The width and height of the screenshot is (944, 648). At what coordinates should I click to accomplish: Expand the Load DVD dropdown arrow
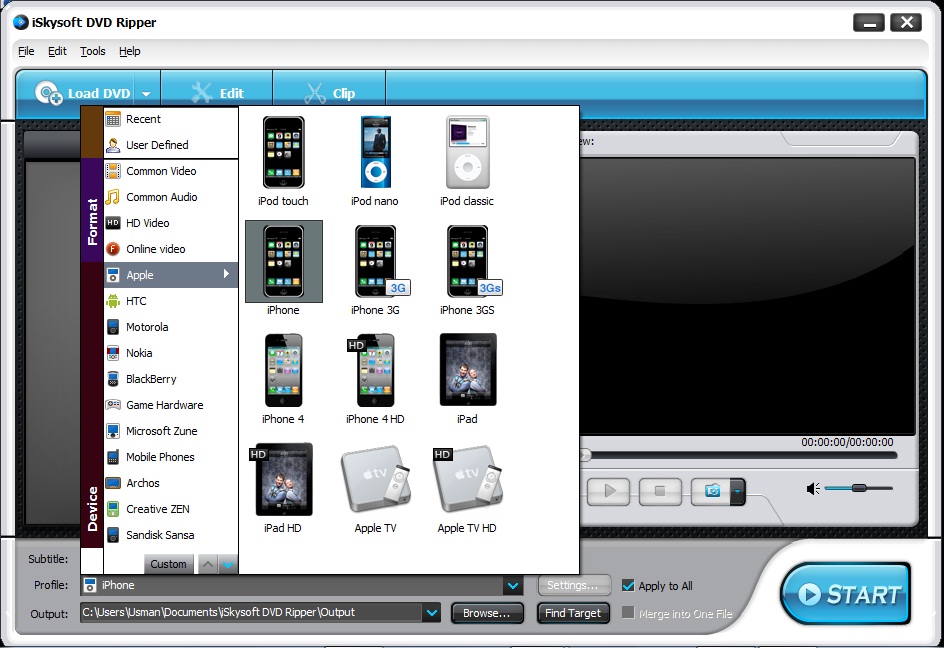pyautogui.click(x=146, y=94)
